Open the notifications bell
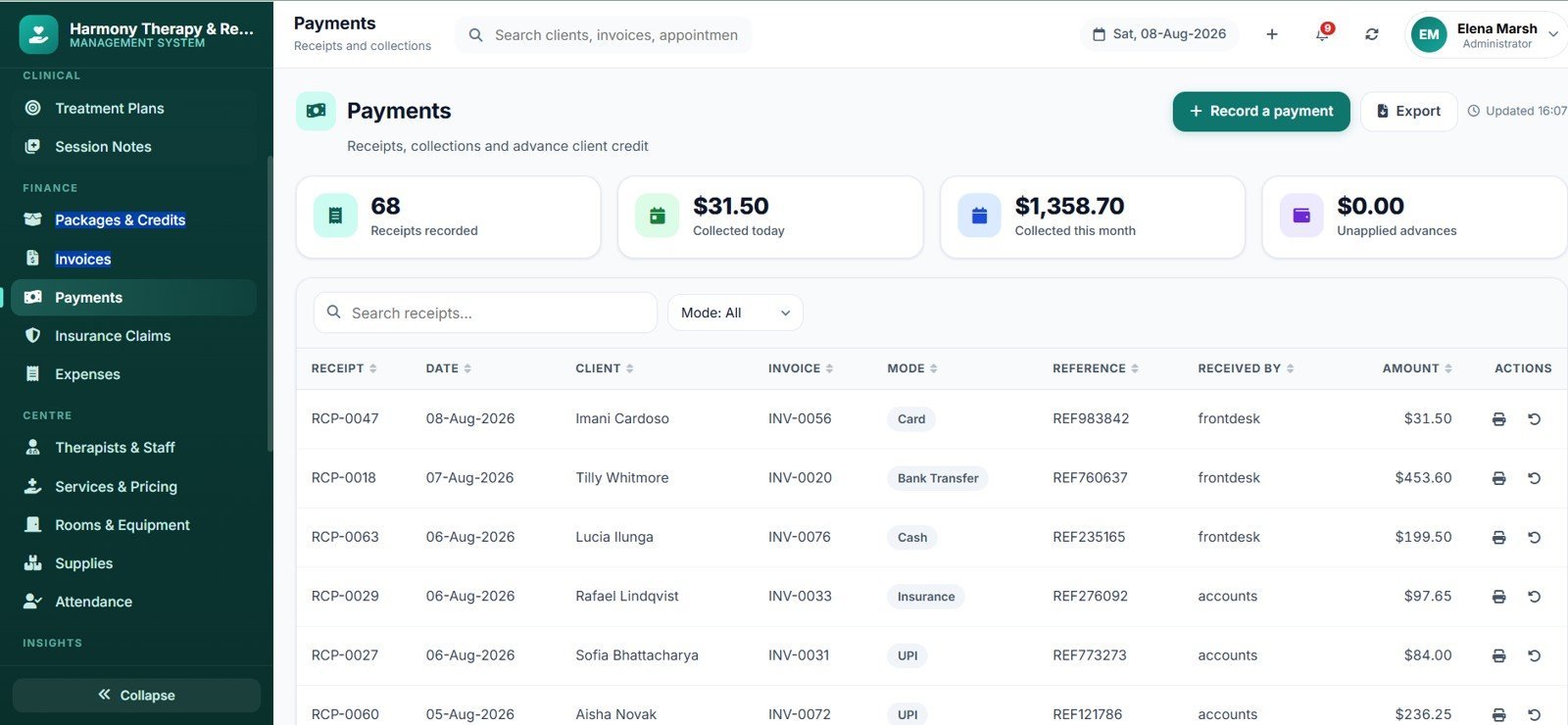 pyautogui.click(x=1322, y=34)
